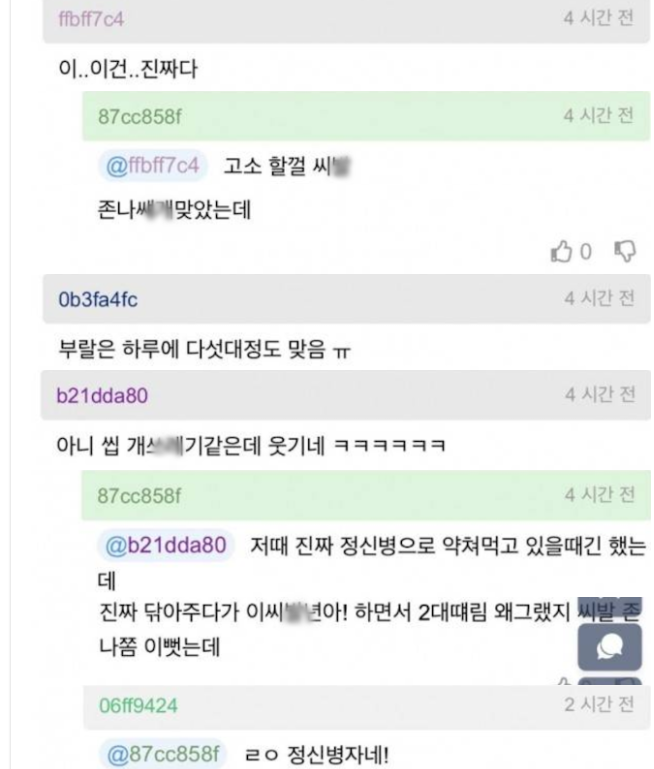Click the '2 시간 전' timestamp on 06ff9424
Screen dimensions: 654x769
pyautogui.click(x=600, y=704)
